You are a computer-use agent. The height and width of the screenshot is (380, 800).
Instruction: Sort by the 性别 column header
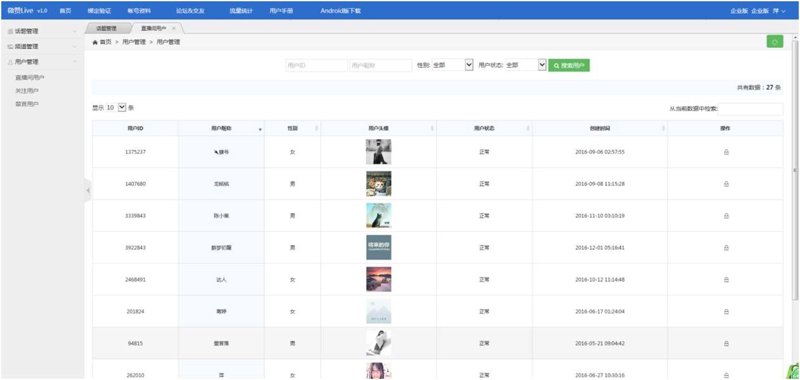[x=293, y=129]
